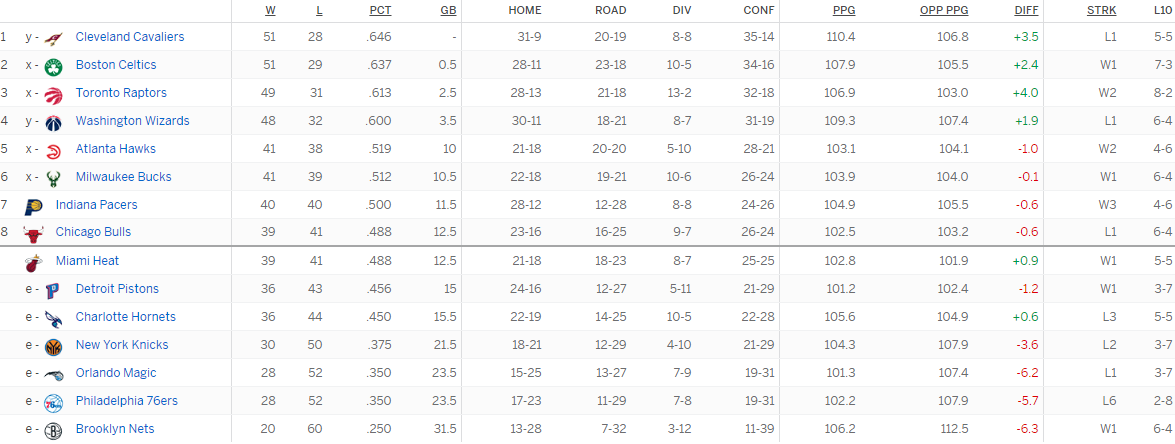Click the Miami Heat logo icon
The image size is (1175, 444).
[34, 262]
